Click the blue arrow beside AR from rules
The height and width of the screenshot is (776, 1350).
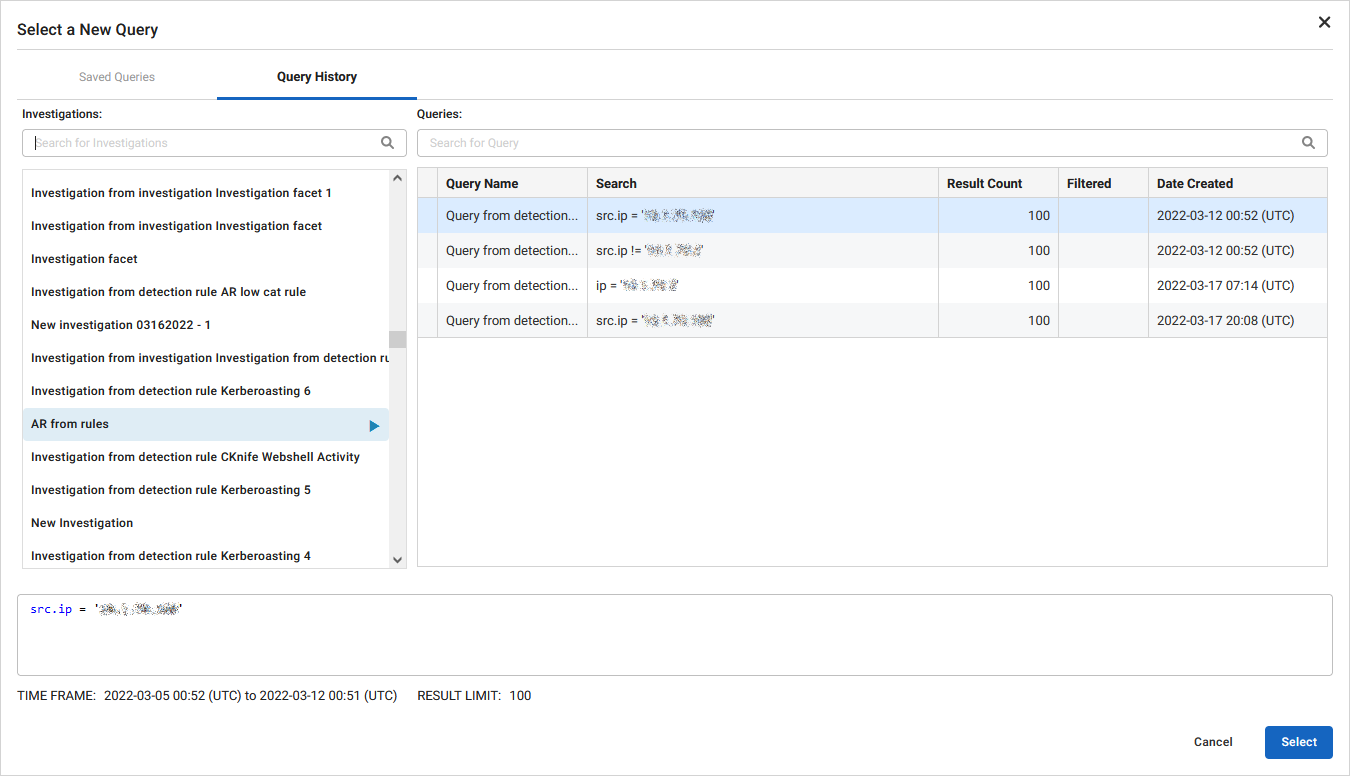(374, 424)
